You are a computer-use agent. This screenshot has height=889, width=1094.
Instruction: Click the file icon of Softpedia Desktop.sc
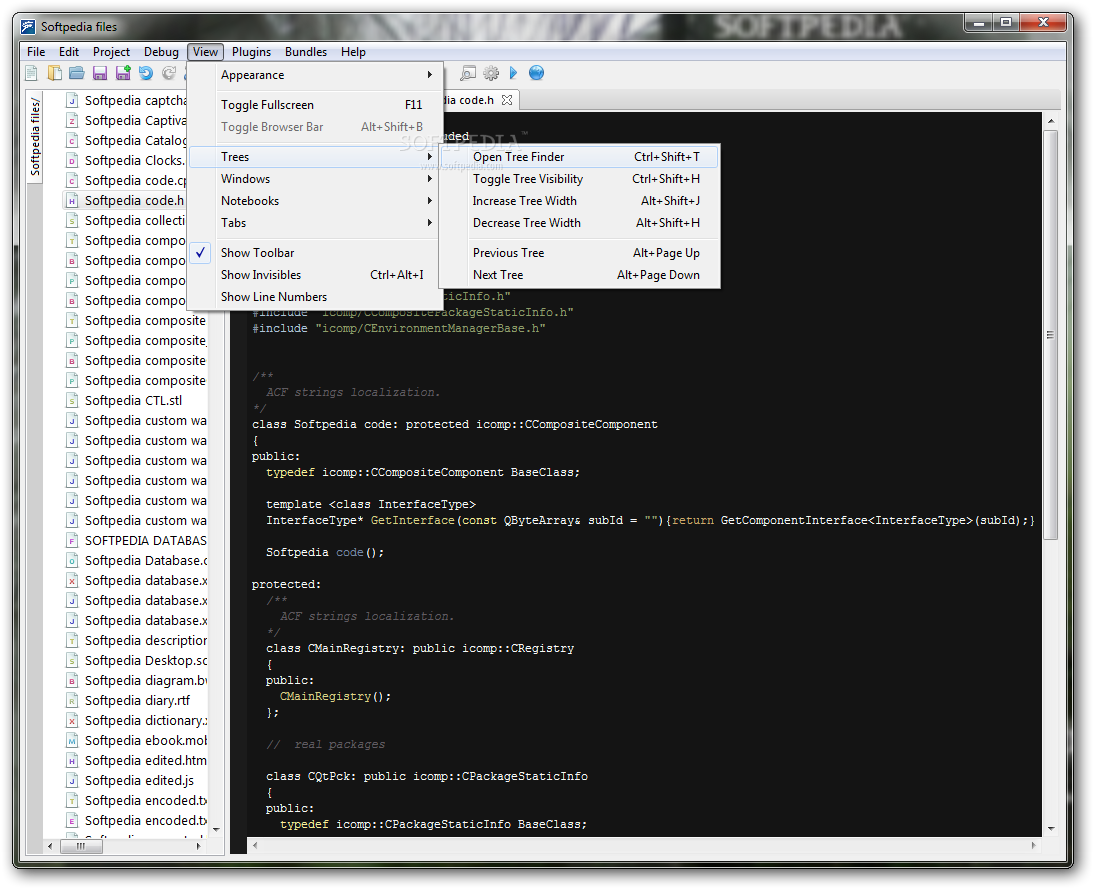(72, 661)
